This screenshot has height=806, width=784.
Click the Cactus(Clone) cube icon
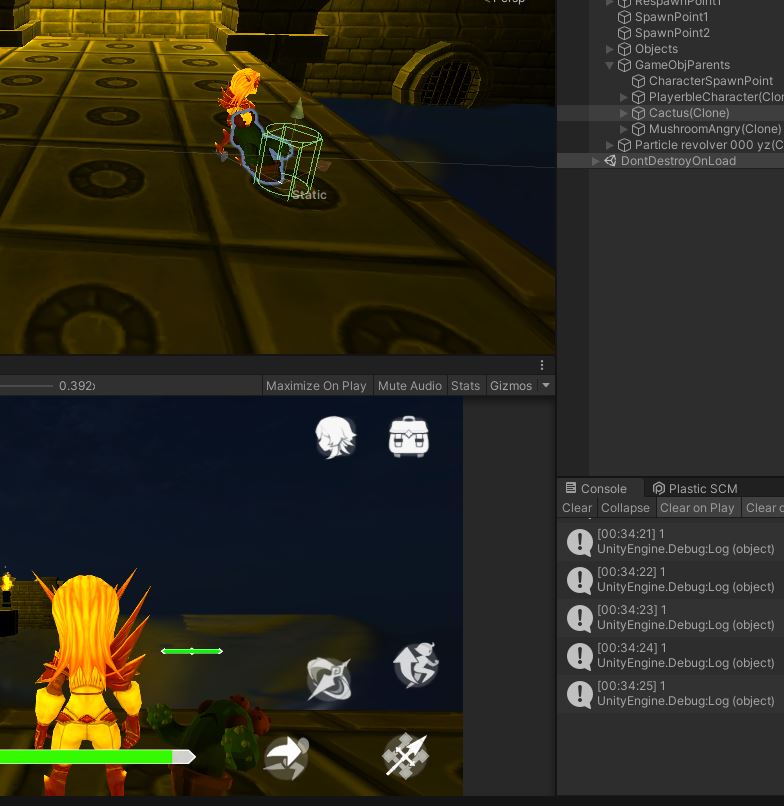point(638,113)
